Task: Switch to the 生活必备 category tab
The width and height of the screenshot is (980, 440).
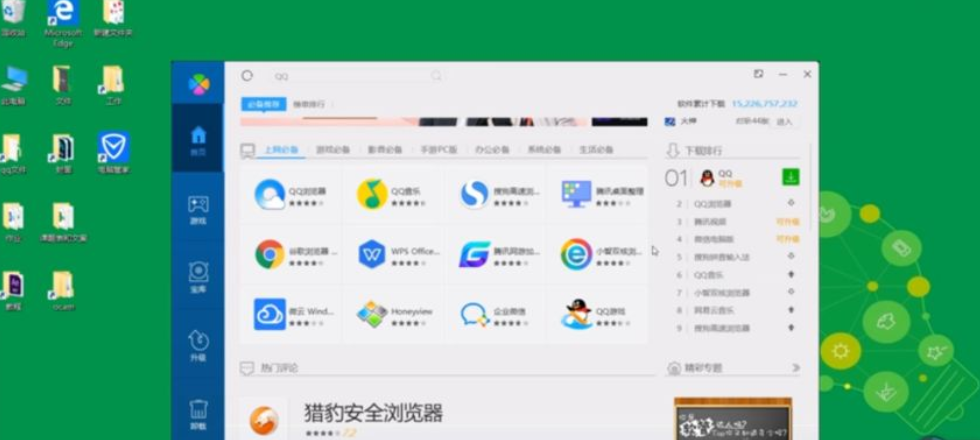Action: point(596,150)
